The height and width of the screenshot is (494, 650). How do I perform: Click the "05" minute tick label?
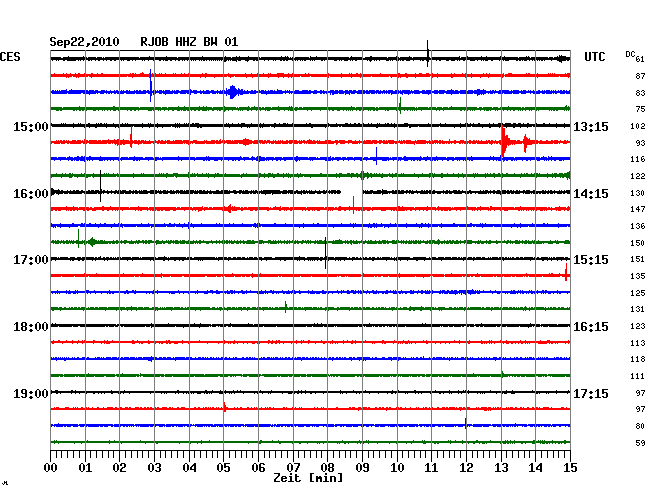click(223, 468)
